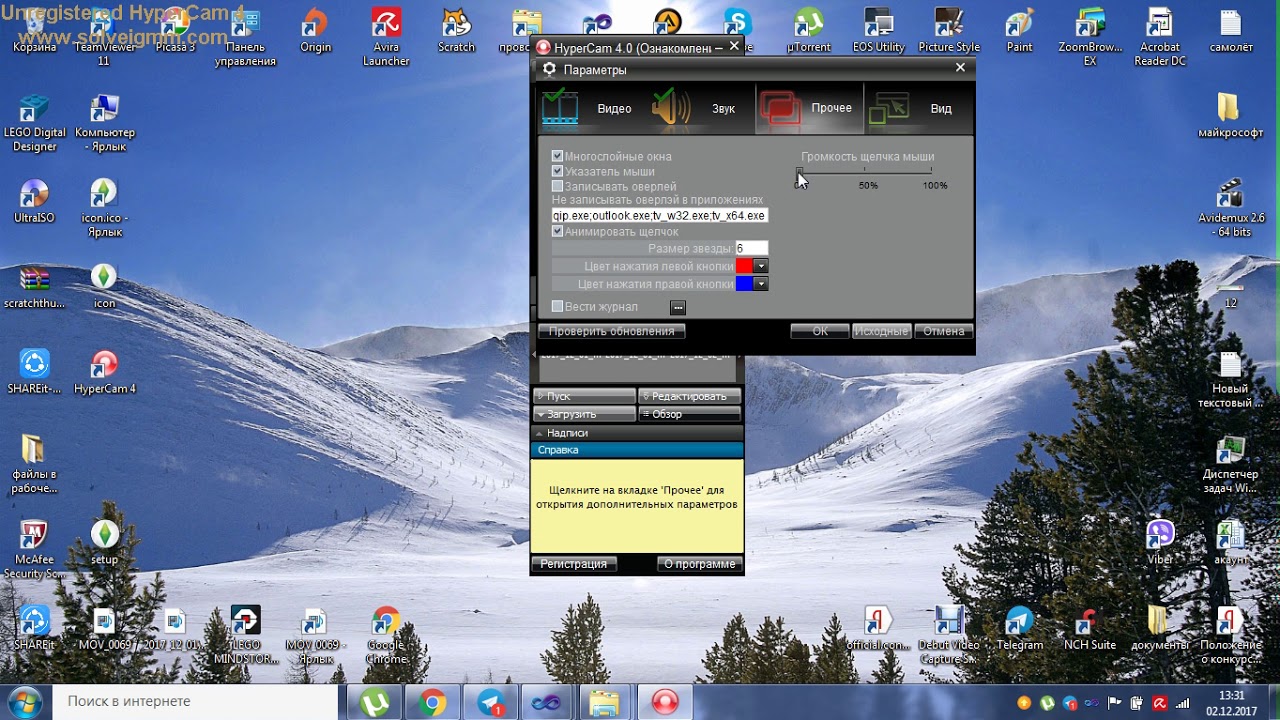Open right-click color dropdown arrow

point(761,284)
